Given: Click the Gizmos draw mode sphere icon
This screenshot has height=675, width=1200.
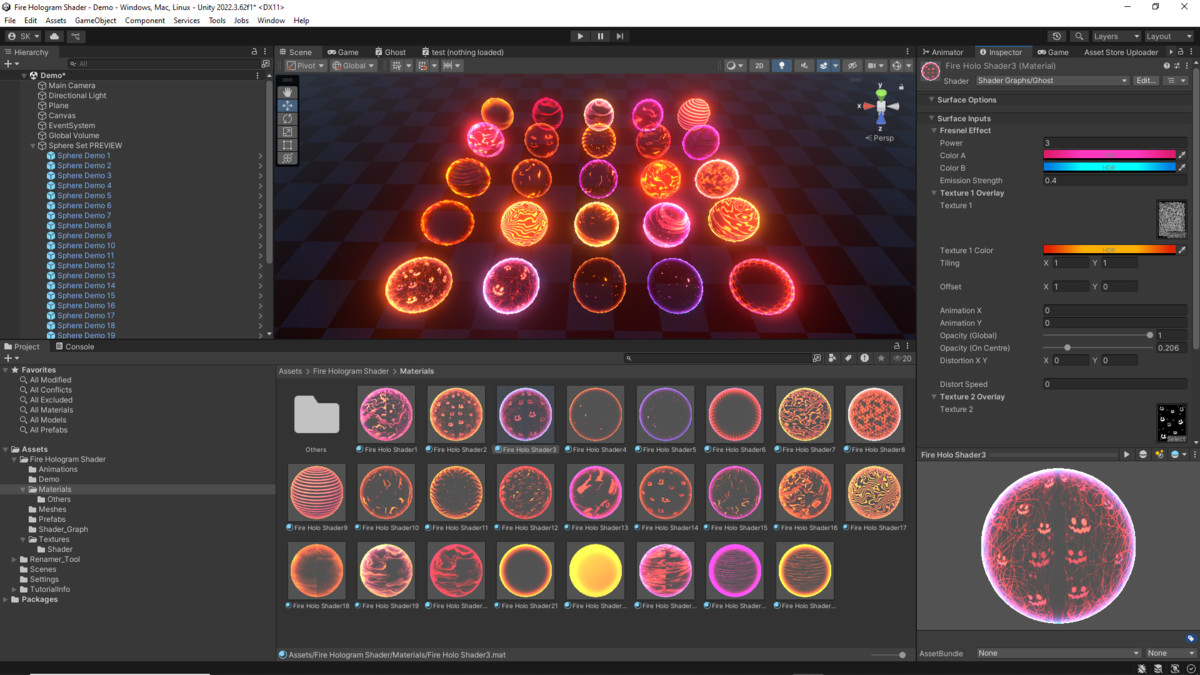Looking at the screenshot, I should pos(730,65).
